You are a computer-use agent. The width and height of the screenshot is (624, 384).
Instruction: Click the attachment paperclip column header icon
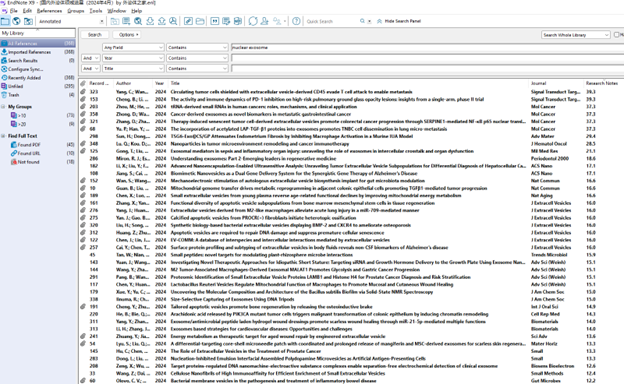click(83, 83)
